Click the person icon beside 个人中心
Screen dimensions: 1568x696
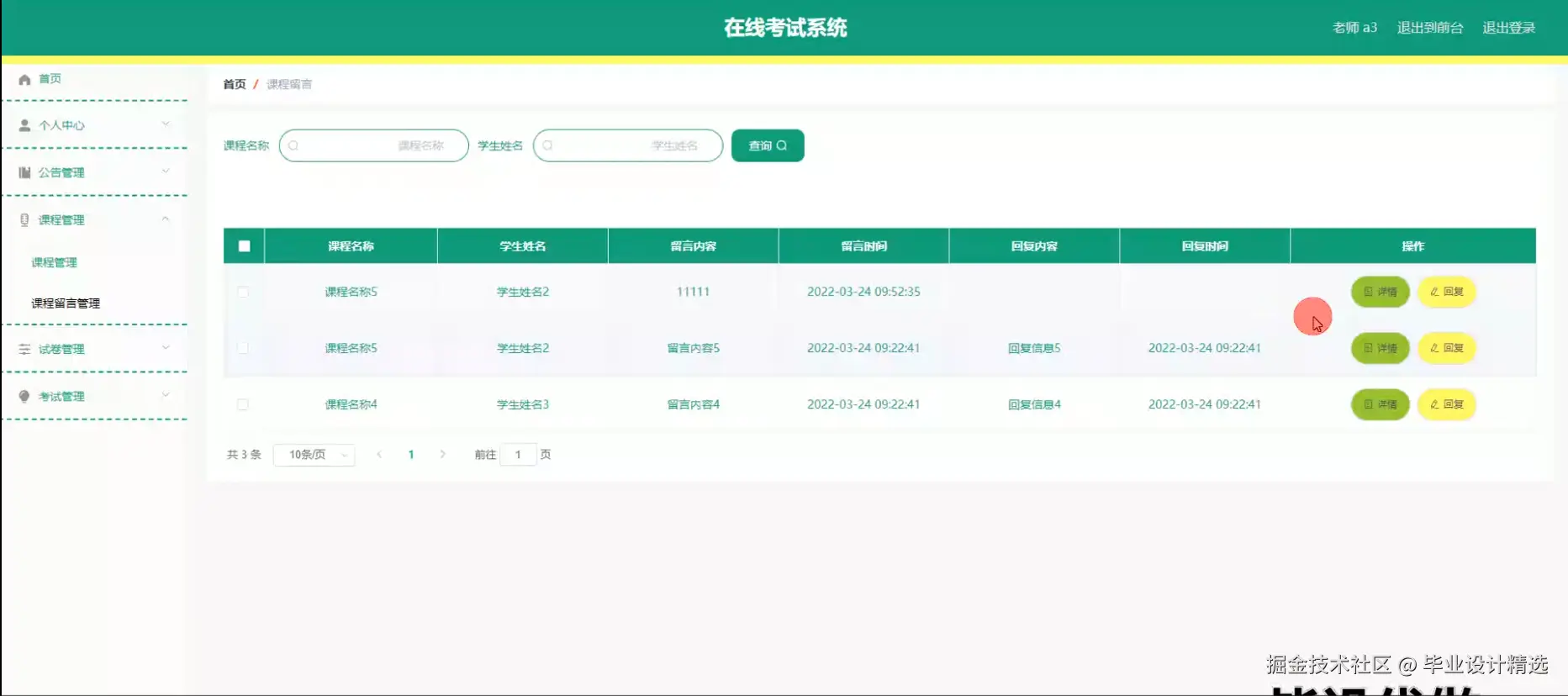(24, 125)
